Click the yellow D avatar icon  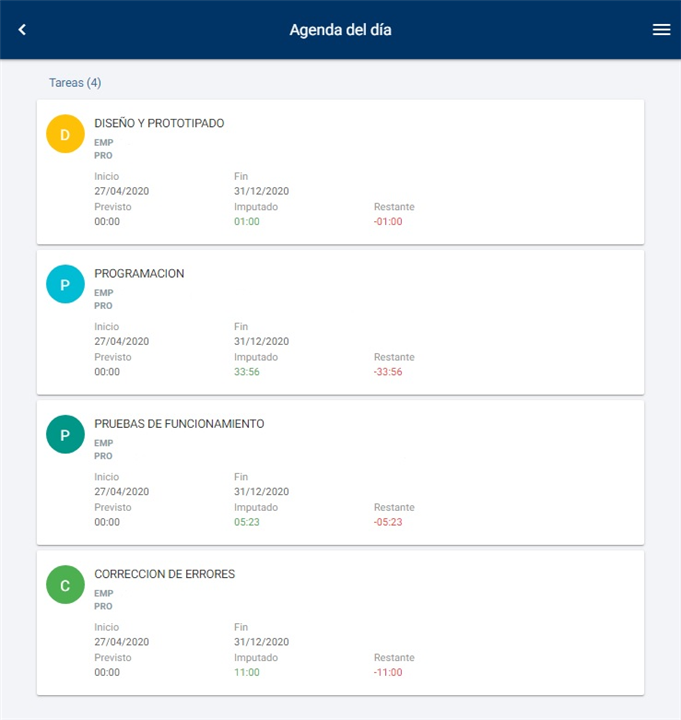click(65, 134)
